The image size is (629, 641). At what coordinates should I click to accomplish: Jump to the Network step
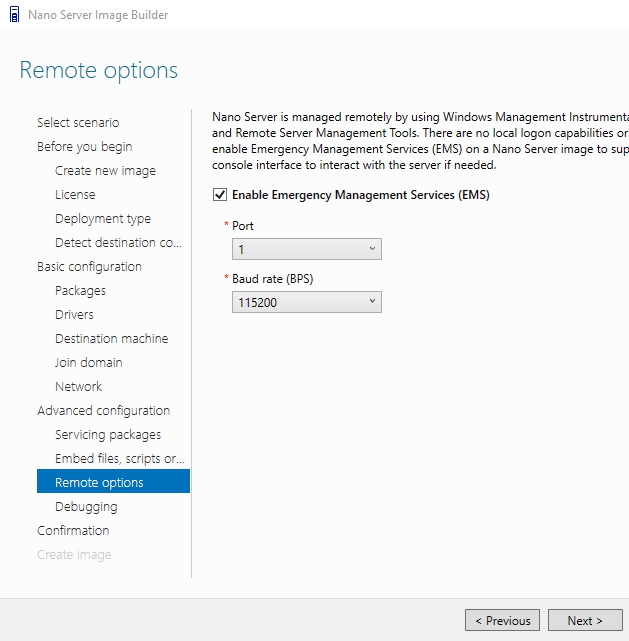click(79, 387)
